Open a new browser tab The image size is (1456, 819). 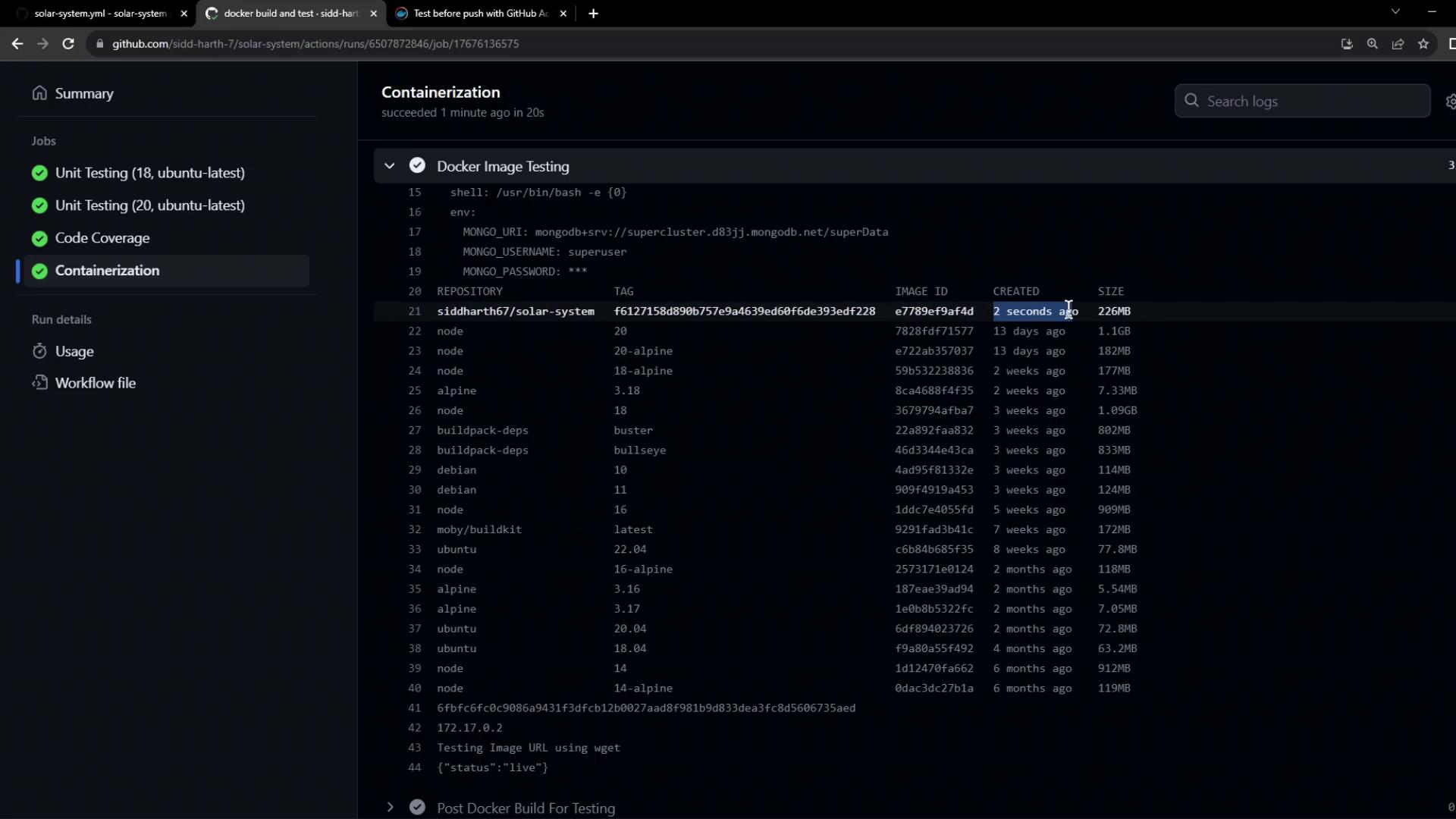[x=593, y=14]
